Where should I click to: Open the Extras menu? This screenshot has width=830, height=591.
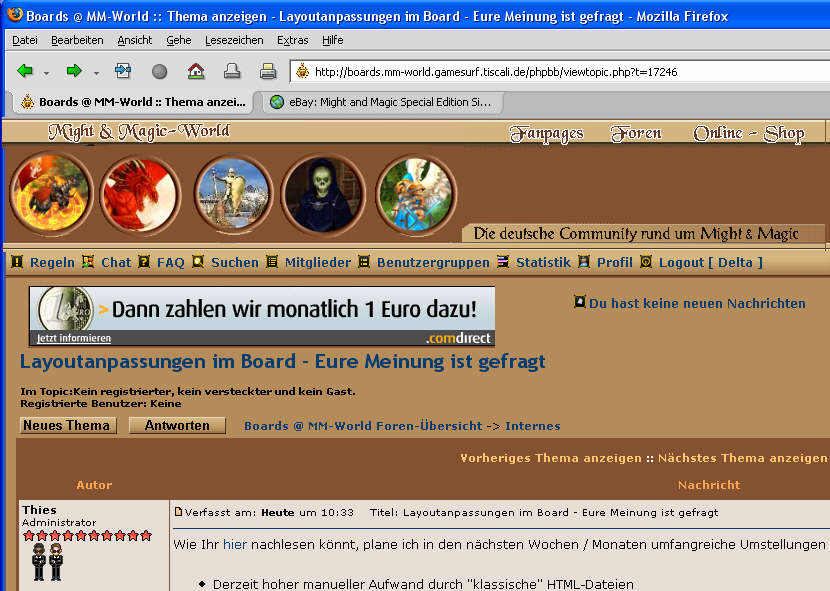tap(293, 40)
